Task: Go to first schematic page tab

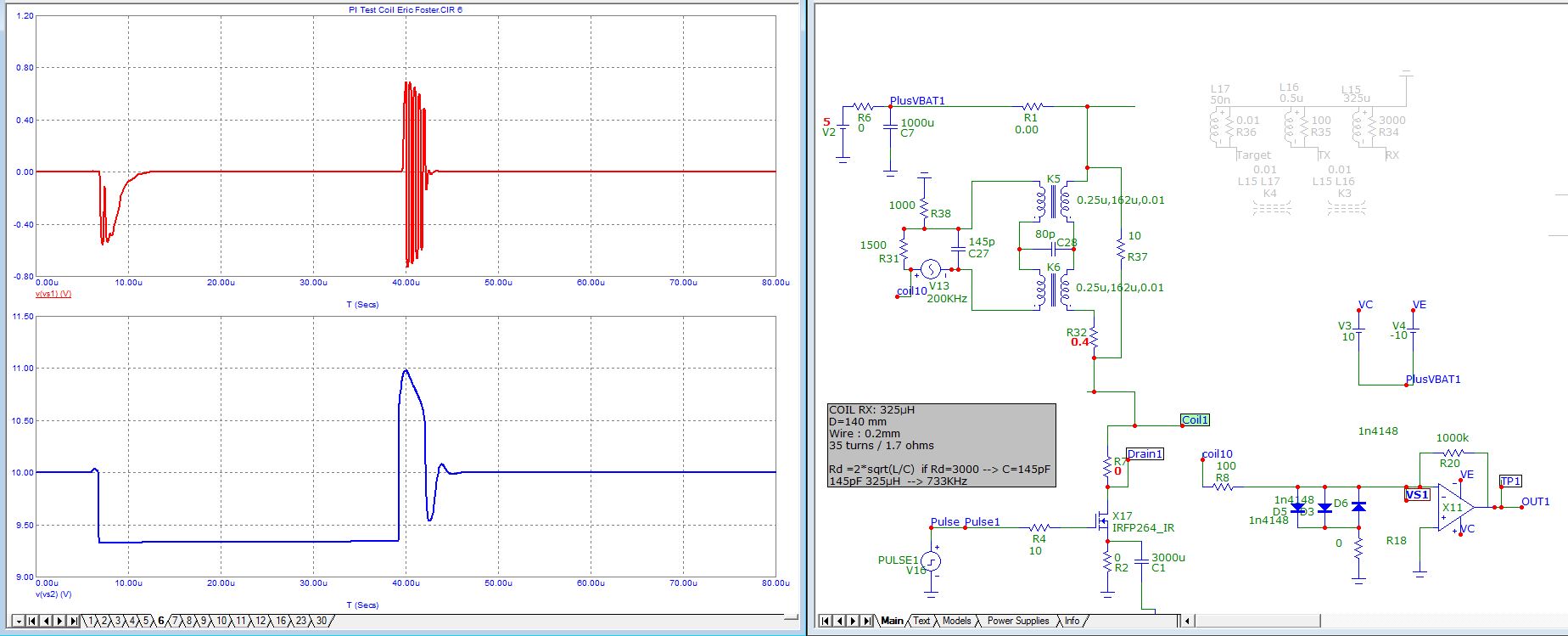Action: tap(825, 622)
